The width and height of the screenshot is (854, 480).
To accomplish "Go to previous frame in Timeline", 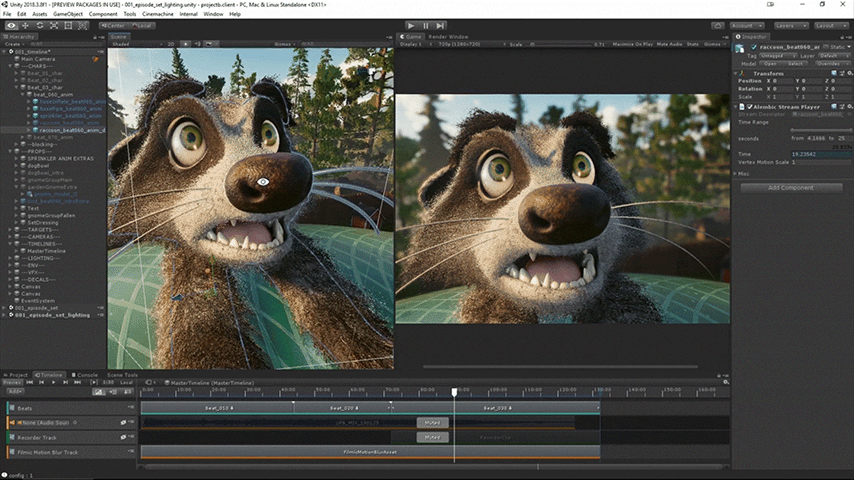I will coord(41,382).
